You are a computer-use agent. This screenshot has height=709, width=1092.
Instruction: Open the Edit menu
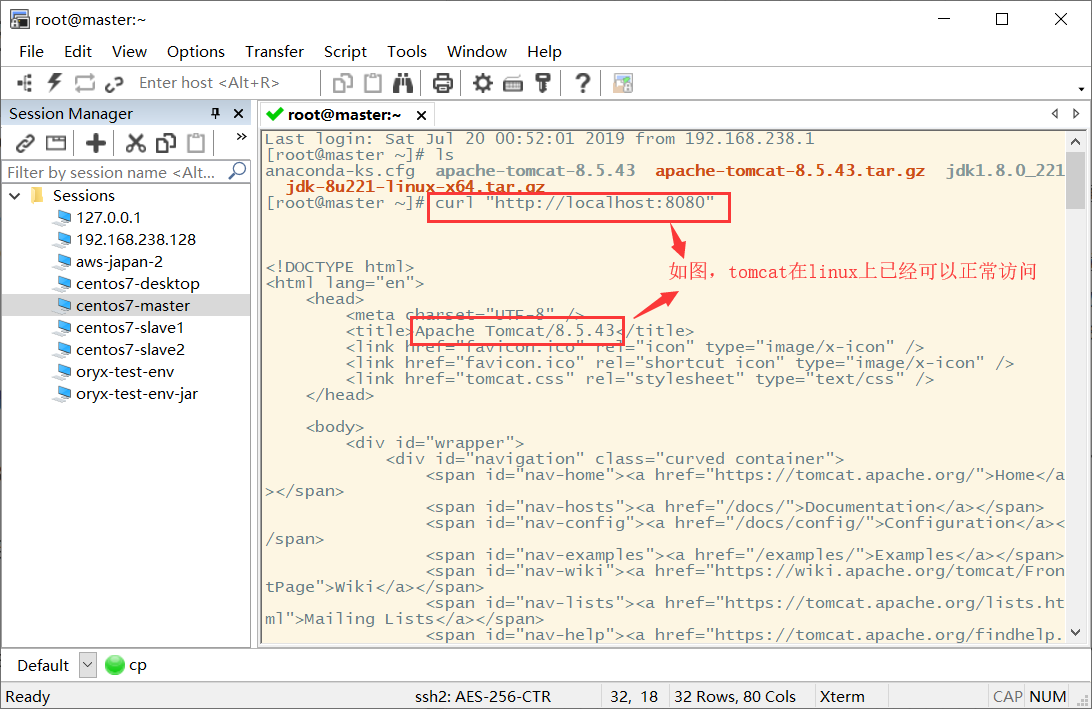78,52
